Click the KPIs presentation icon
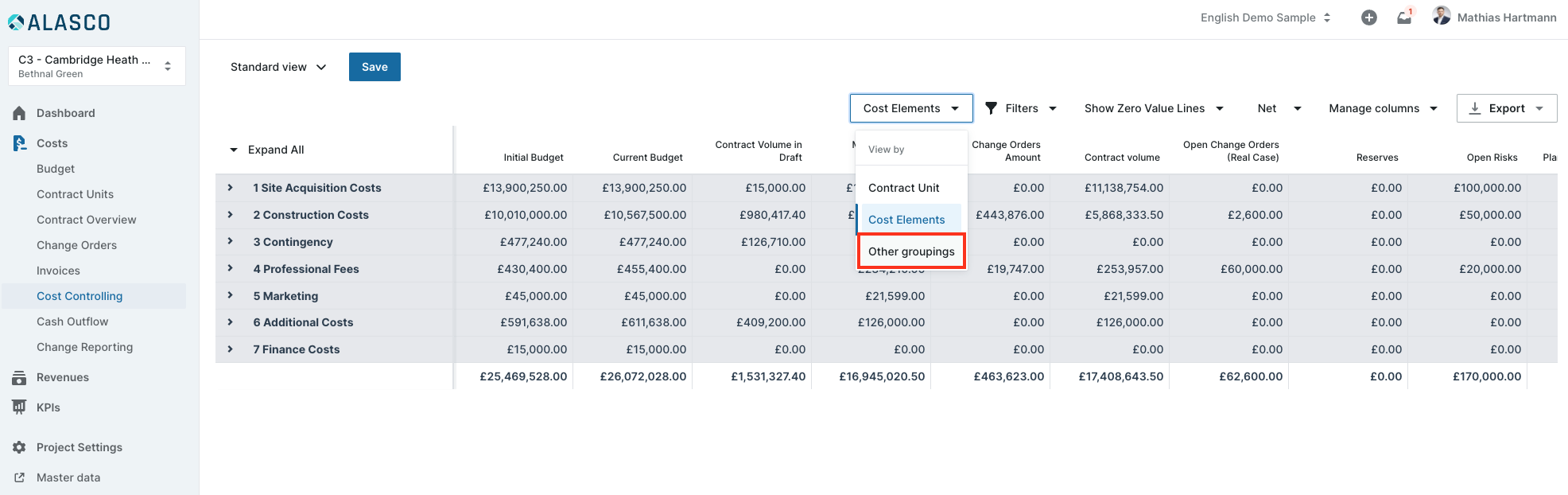Image resolution: width=1568 pixels, height=495 pixels. point(20,407)
